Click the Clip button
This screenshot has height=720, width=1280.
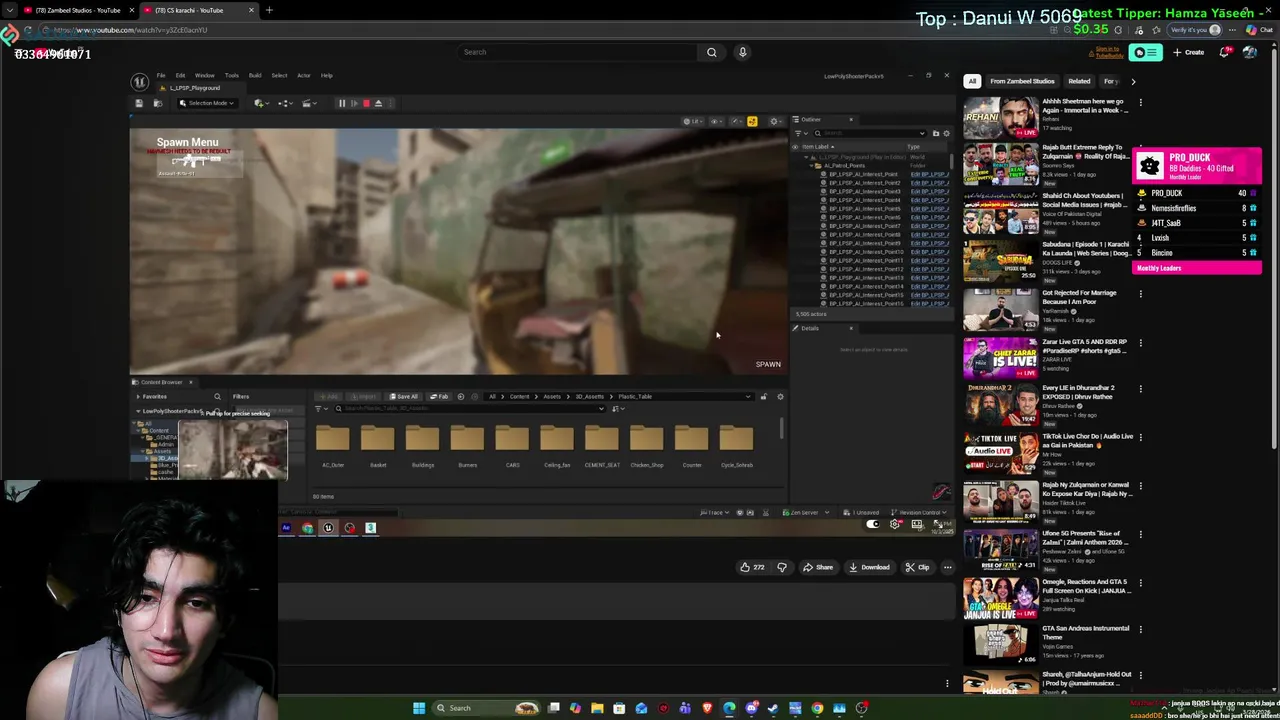917,567
